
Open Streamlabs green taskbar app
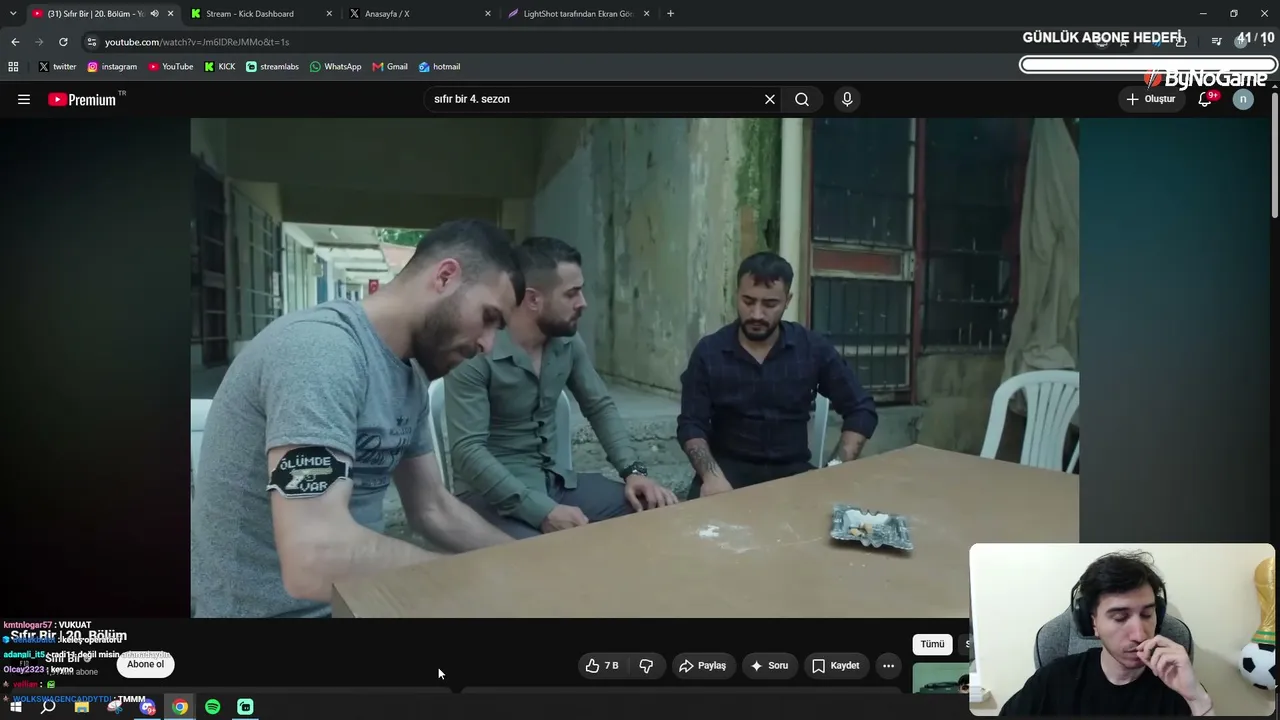(x=246, y=707)
